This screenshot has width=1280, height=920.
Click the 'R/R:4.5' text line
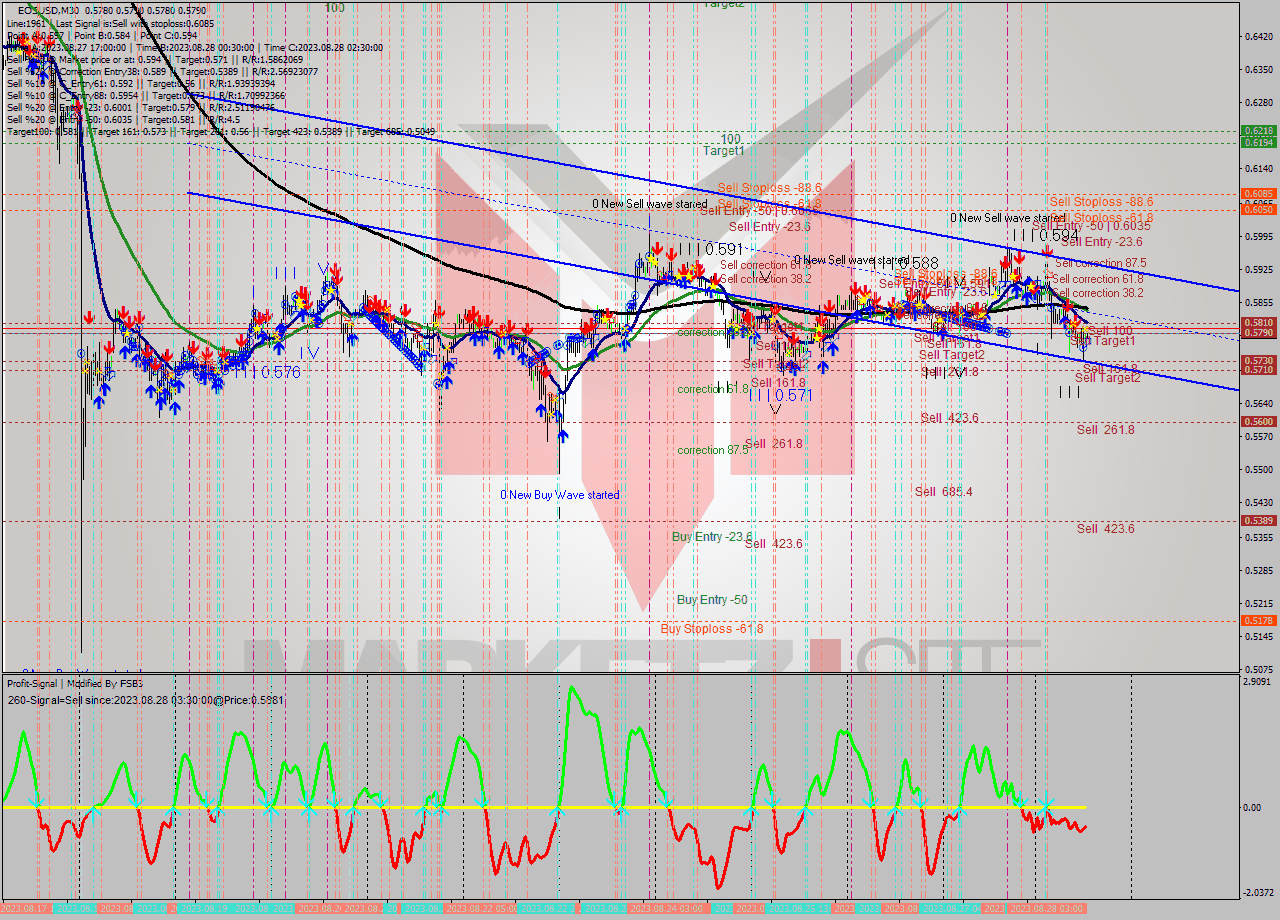224,119
